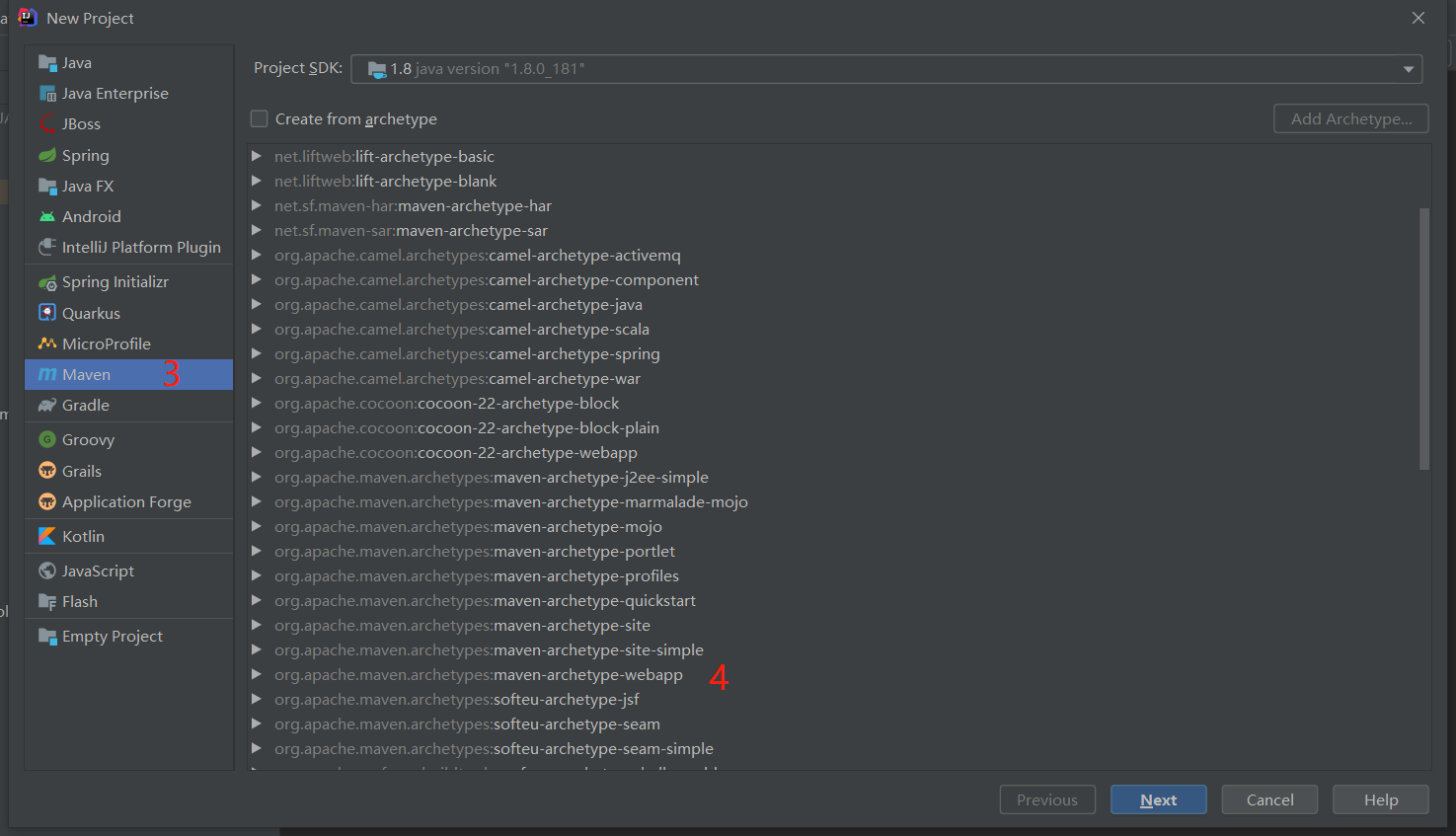The image size is (1456, 836).
Task: Click the Quarkus icon
Action: pyautogui.click(x=47, y=313)
